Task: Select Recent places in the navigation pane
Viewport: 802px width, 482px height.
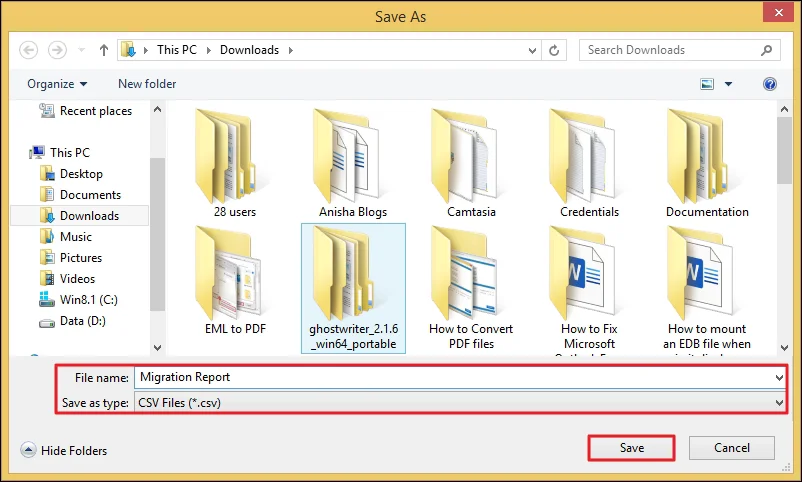Action: pyautogui.click(x=85, y=111)
